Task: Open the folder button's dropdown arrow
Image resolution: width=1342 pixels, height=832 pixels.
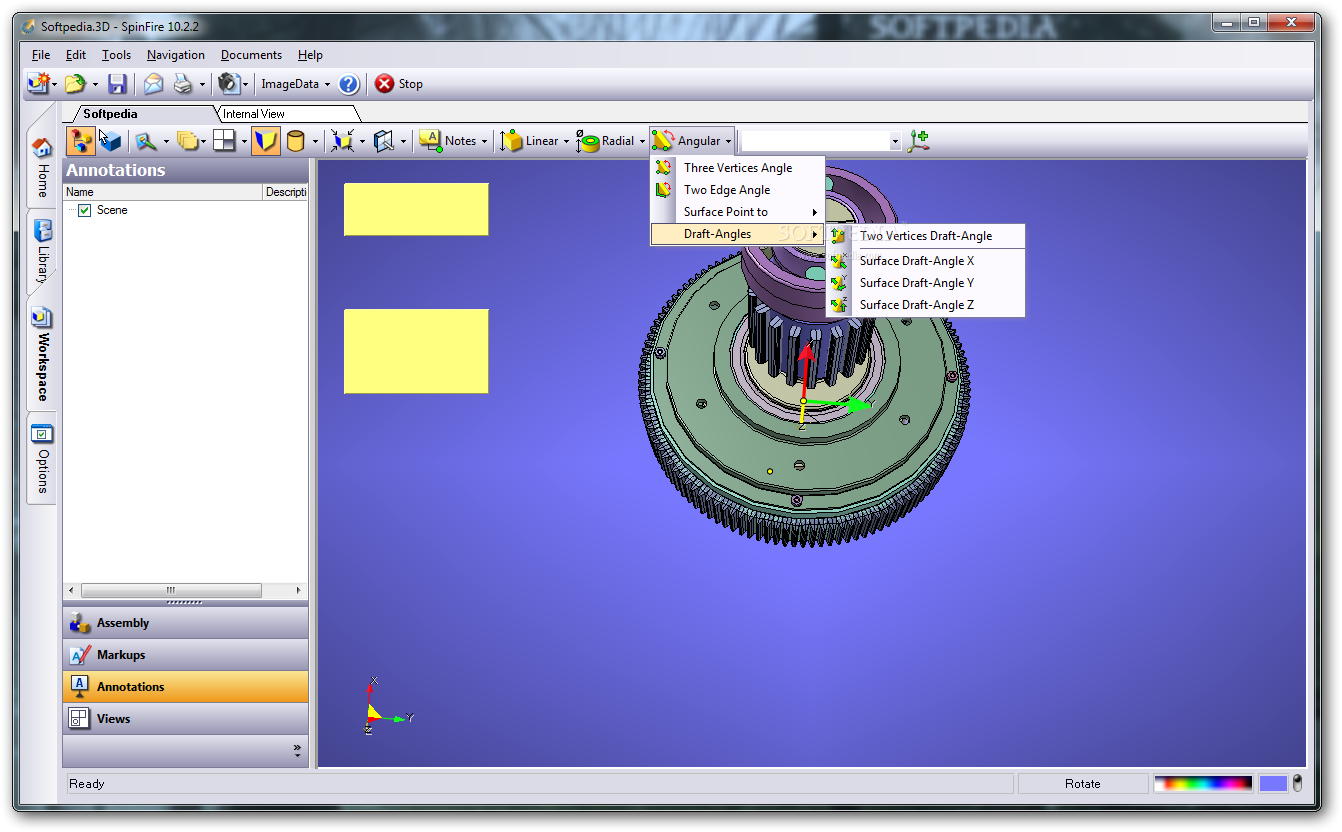Action: (95, 85)
